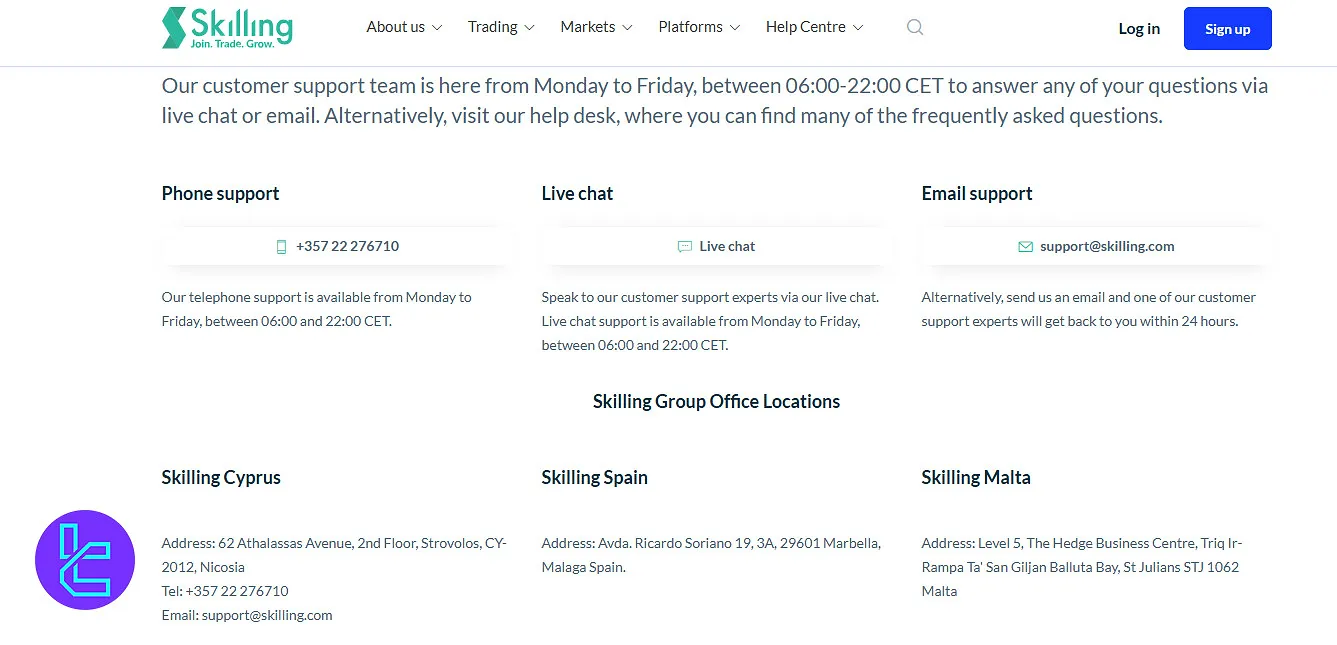The height and width of the screenshot is (645, 1337).
Task: Click the Skilling Cyprus heading
Action: (x=221, y=477)
